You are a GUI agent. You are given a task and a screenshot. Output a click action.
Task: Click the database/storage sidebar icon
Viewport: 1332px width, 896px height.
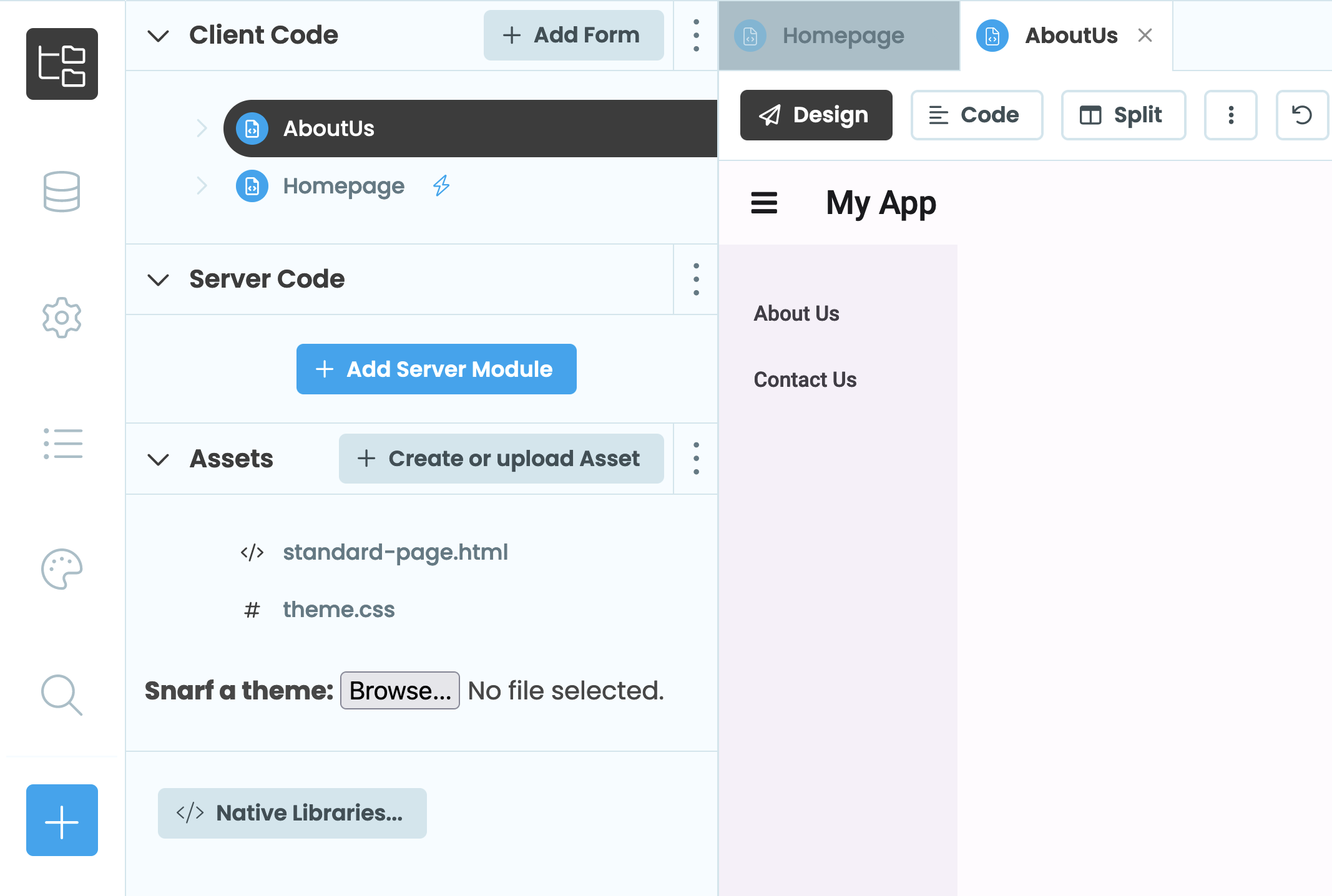(x=62, y=191)
